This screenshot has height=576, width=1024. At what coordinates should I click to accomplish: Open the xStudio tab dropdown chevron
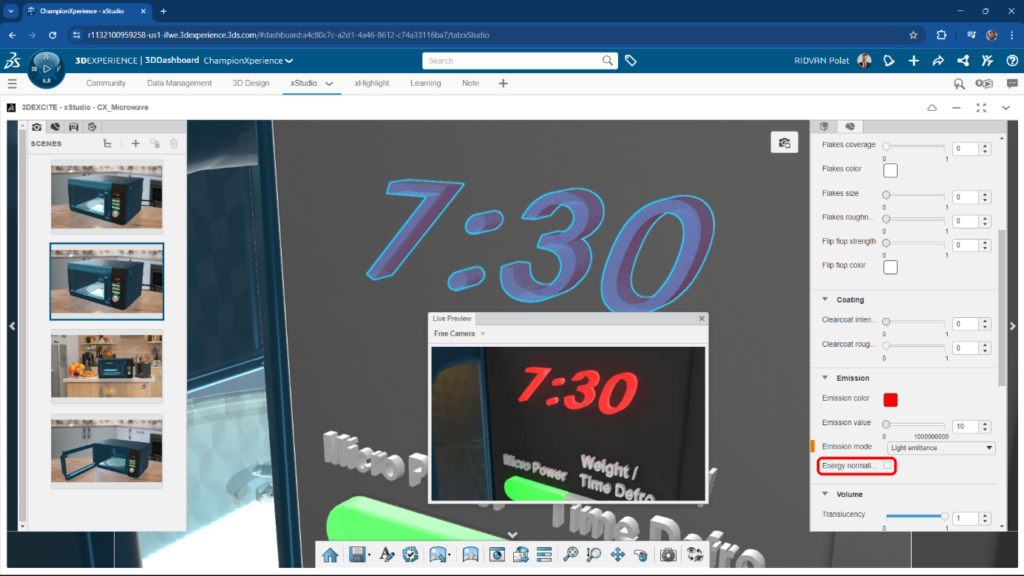coord(329,84)
